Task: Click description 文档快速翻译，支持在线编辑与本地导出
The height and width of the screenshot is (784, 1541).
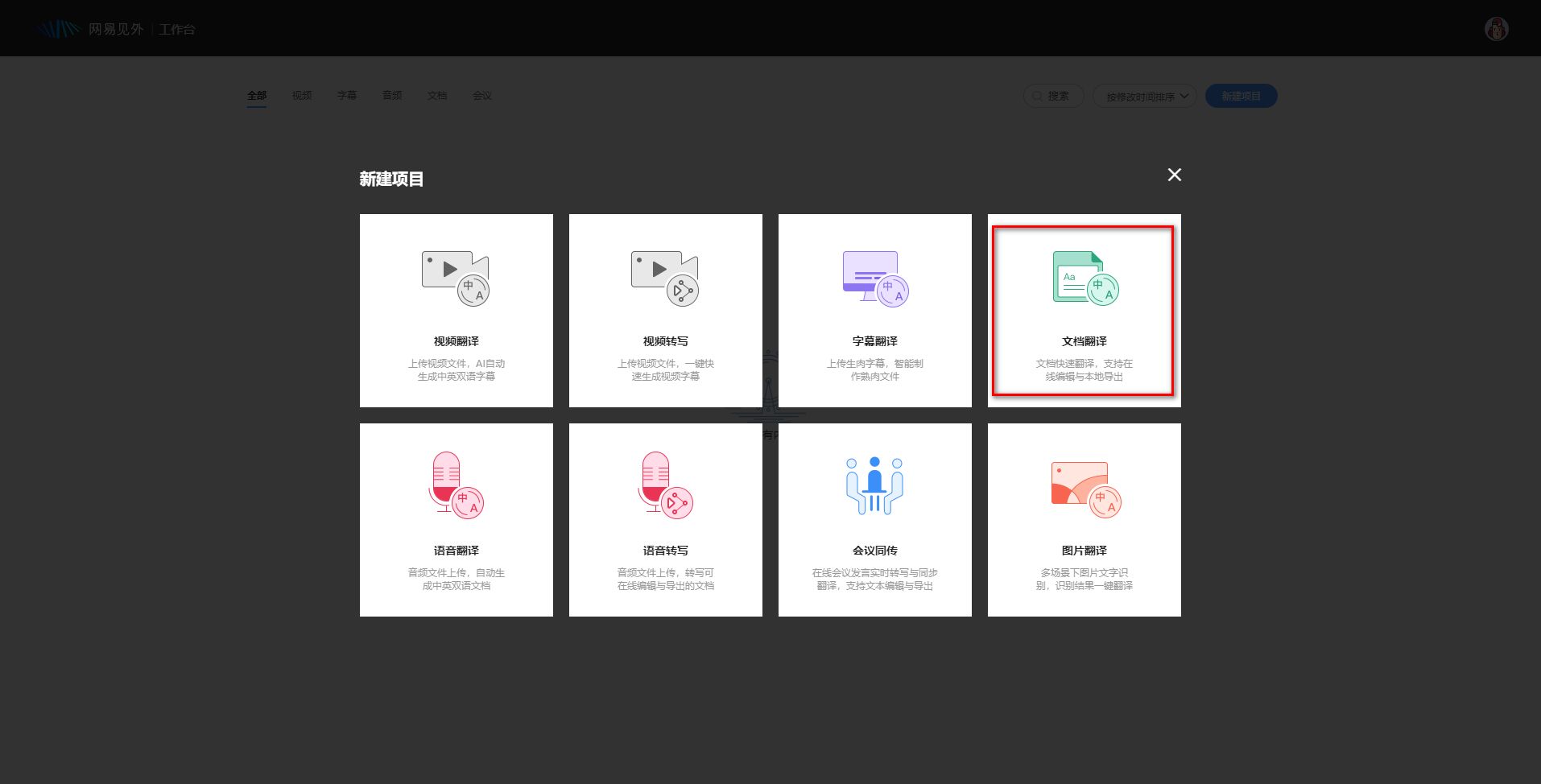Action: (1084, 370)
